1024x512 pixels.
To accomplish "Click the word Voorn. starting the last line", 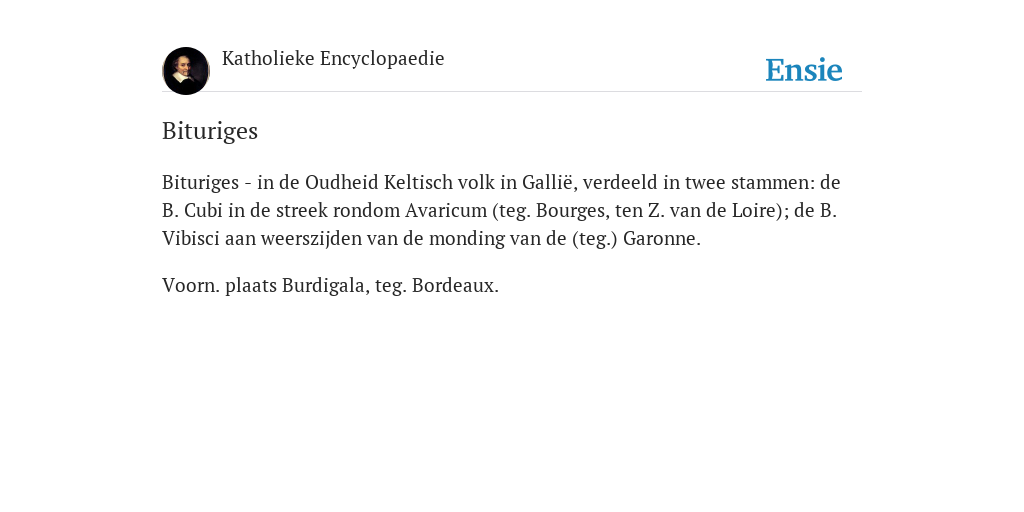I will pyautogui.click(x=191, y=286).
